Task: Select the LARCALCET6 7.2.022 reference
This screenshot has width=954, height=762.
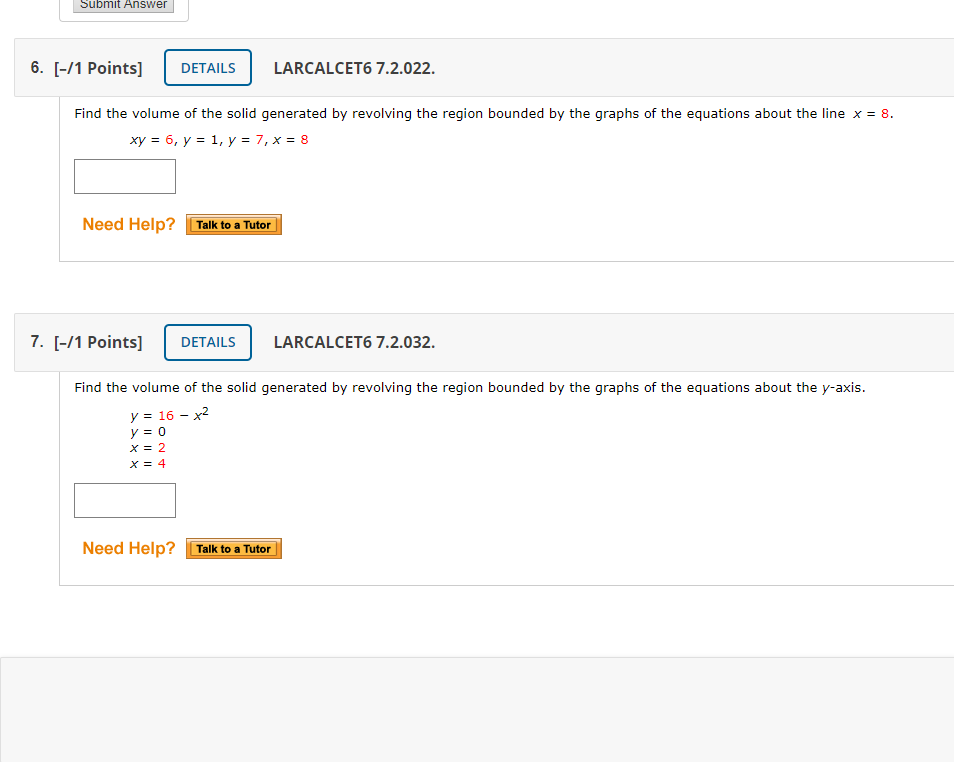Action: tap(353, 67)
